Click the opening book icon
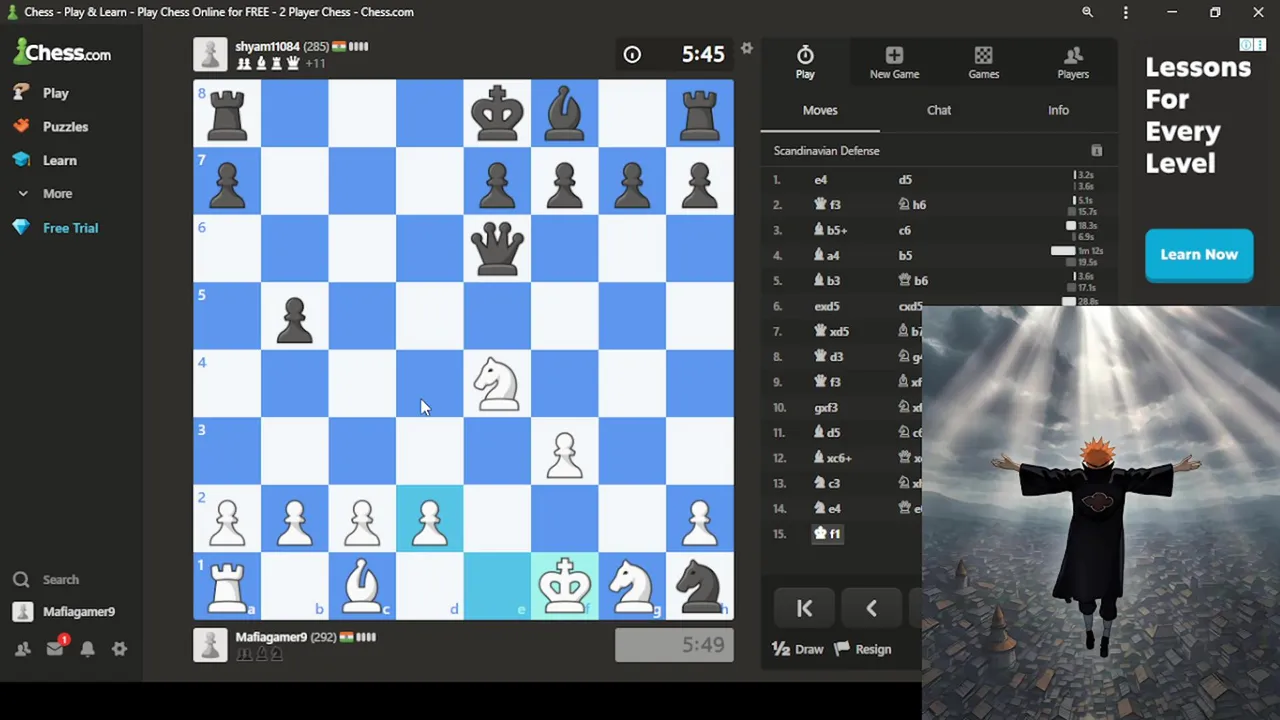 point(1096,151)
